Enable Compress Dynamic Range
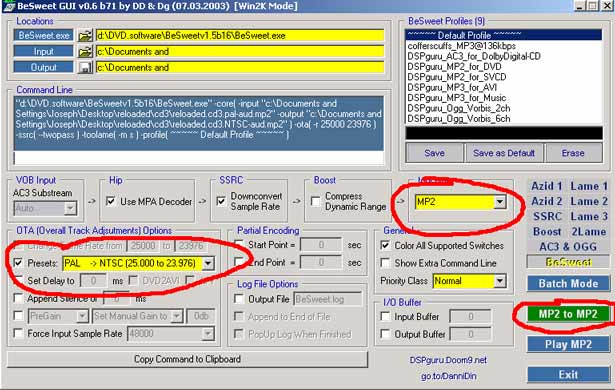This screenshot has height=390, width=615. coord(316,201)
